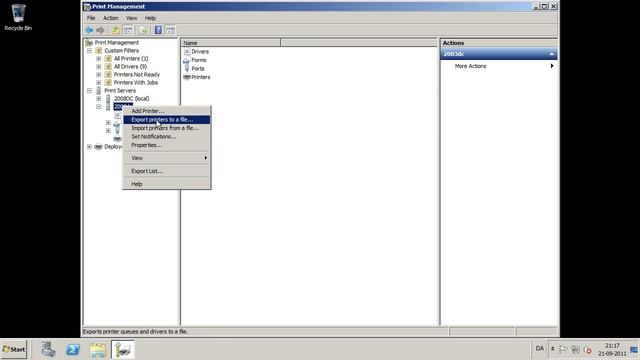Click the Export List toolbar icon
The height and width of the screenshot is (360, 640).
142,30
